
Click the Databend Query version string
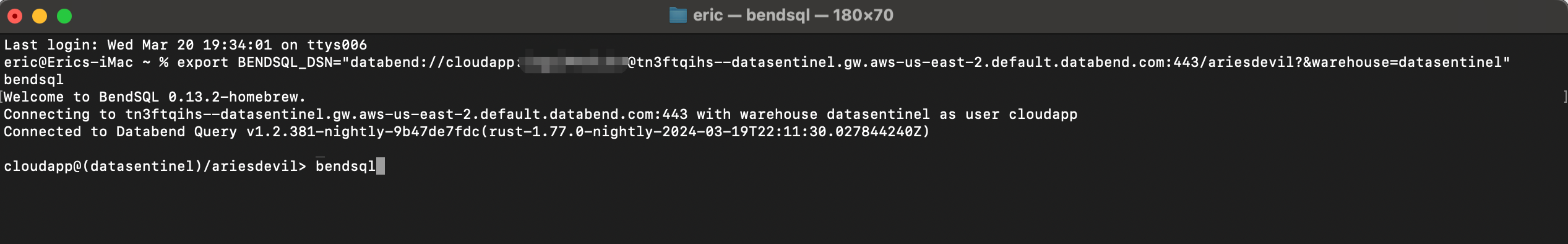coord(588,132)
